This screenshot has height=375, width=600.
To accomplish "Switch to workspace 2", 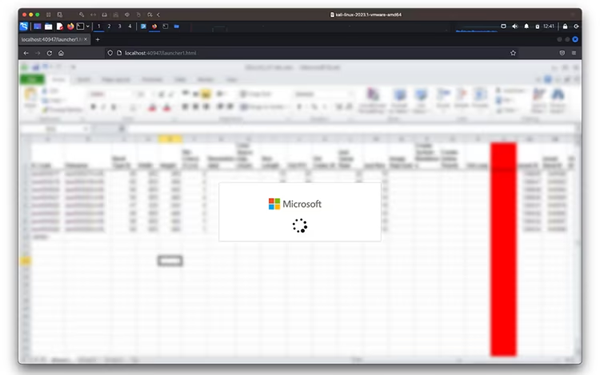I will (109, 26).
